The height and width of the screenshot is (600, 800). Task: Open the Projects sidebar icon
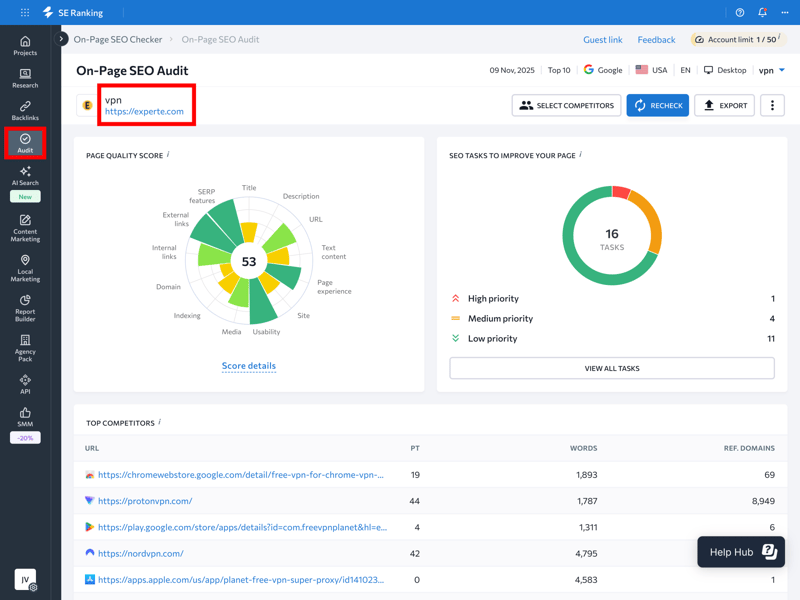25,45
